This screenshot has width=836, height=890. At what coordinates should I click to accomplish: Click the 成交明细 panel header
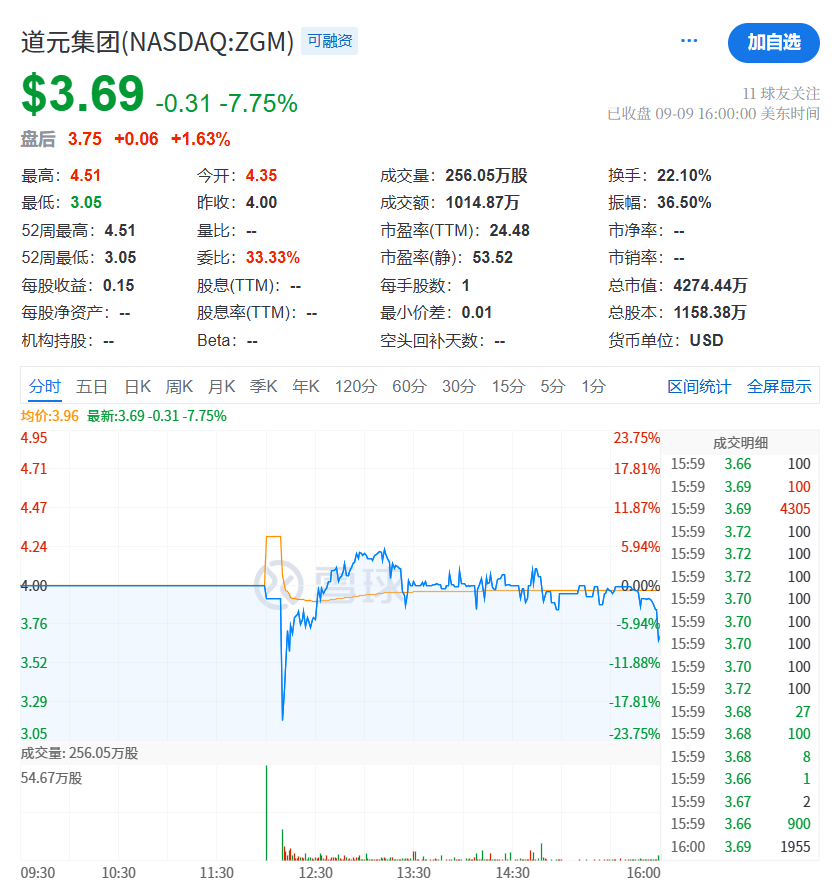click(740, 443)
